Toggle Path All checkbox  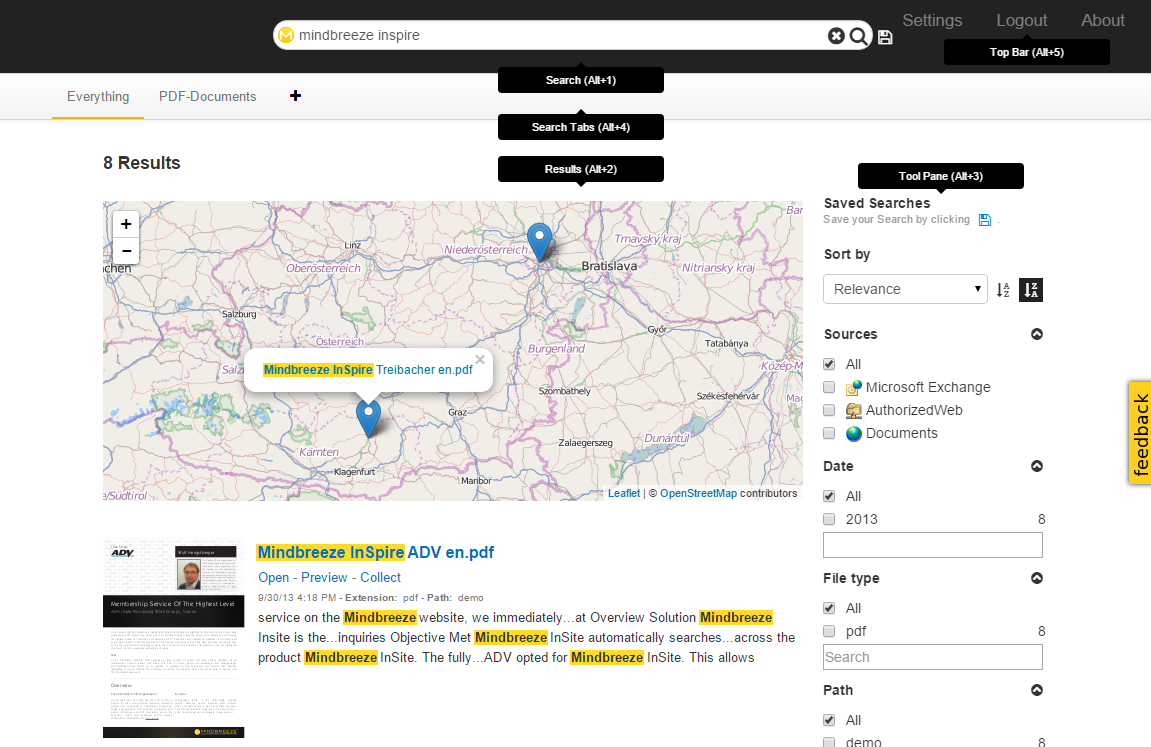pyautogui.click(x=829, y=720)
